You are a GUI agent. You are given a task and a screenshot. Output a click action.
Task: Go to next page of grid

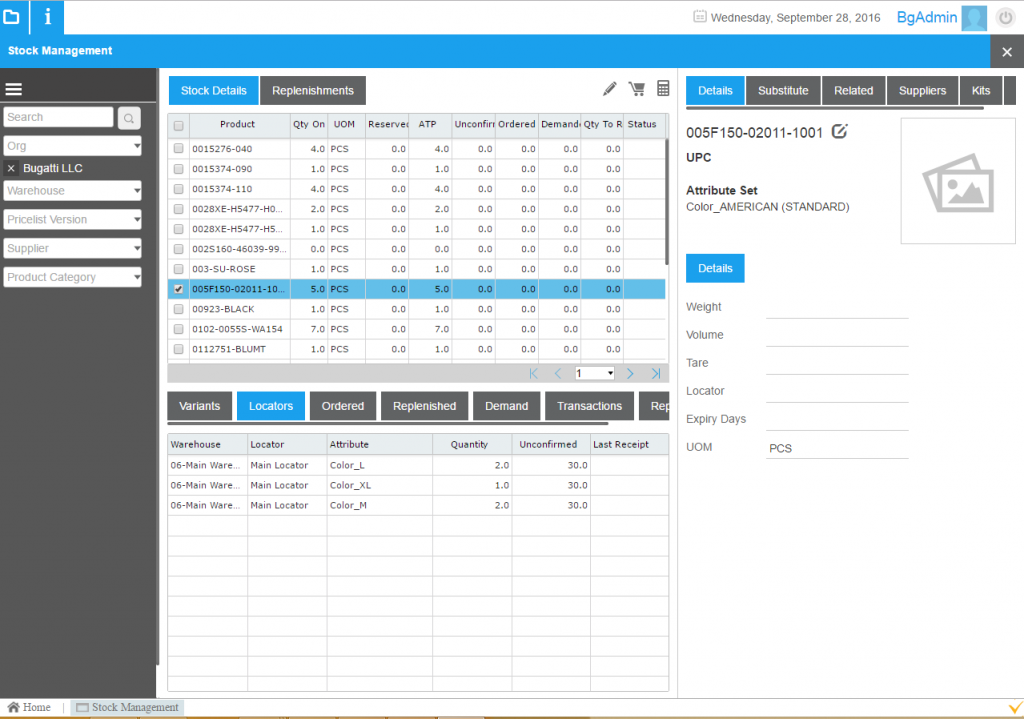point(630,374)
